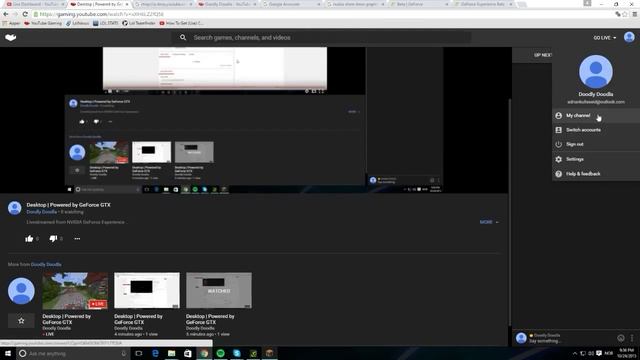Open the Doodly Doodla channel link under title

tap(42, 212)
